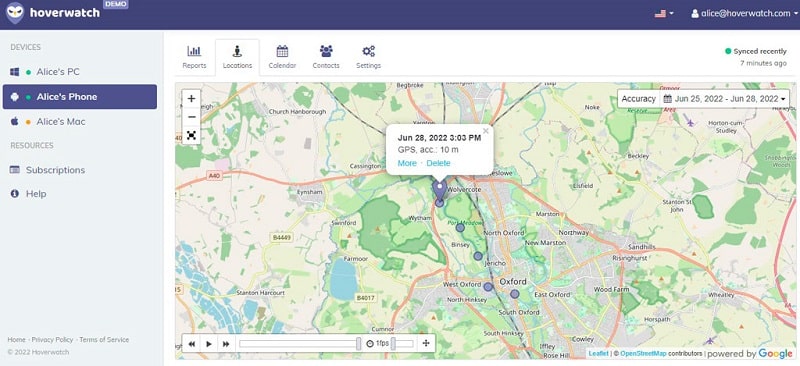This screenshot has width=800, height=366.
Task: Click the playback timeline slider handle
Action: [359, 344]
